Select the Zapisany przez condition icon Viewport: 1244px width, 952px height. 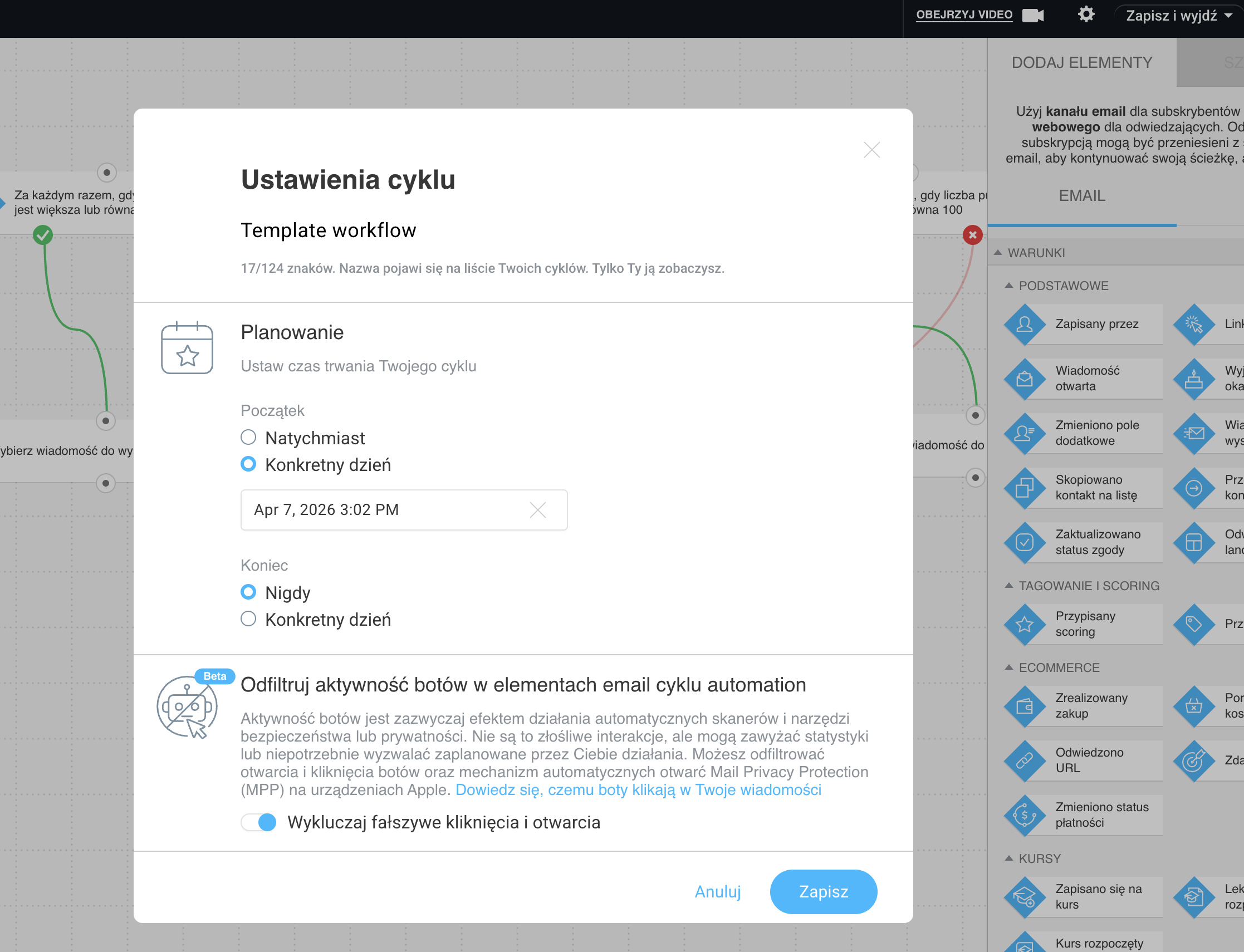1025,324
